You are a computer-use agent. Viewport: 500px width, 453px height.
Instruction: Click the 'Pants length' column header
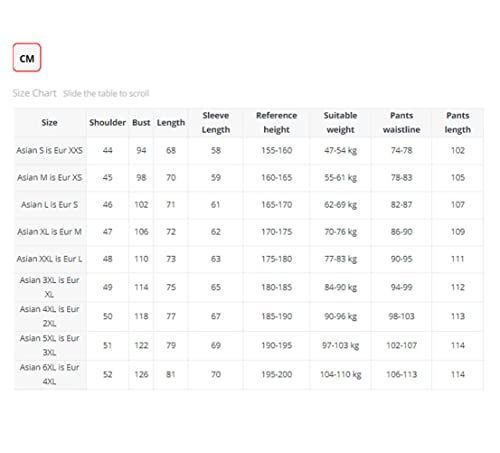point(458,122)
